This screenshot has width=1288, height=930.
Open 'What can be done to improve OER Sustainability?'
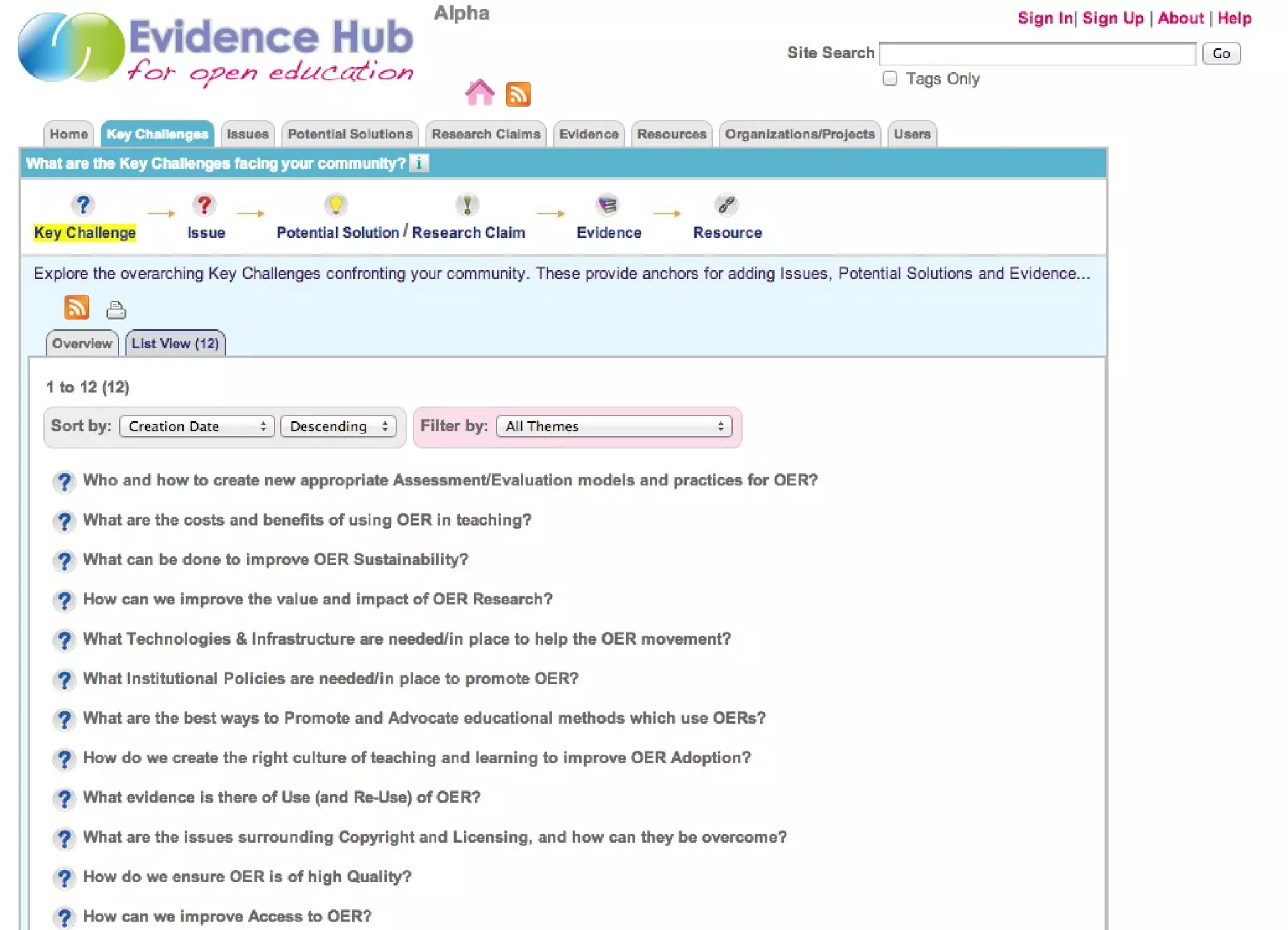(275, 560)
